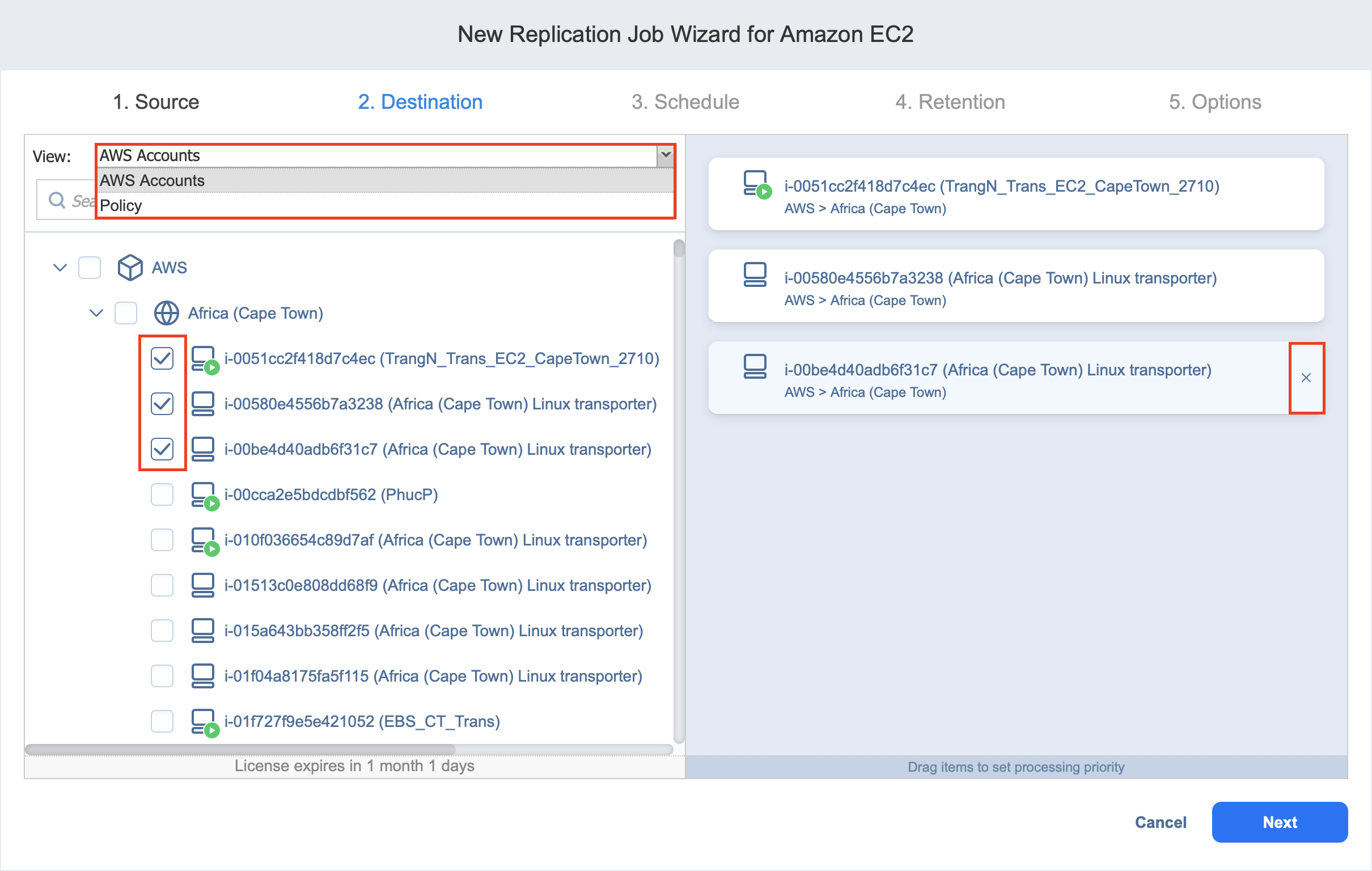Click the running instance icon for PhucP
1372x871 pixels.
point(204,495)
